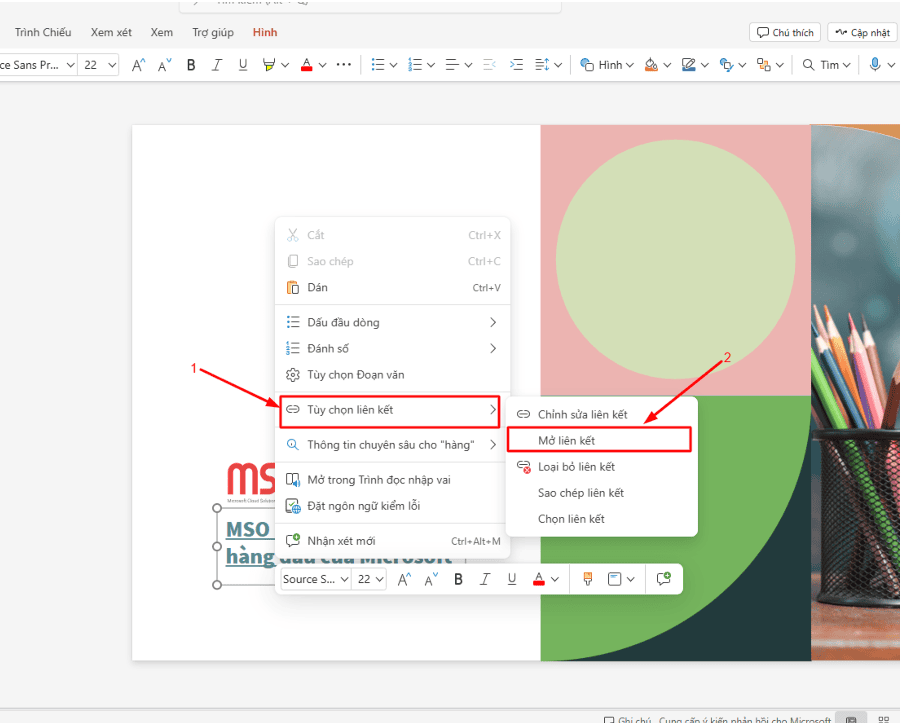
Task: Open the Xem tab
Action: (x=161, y=32)
